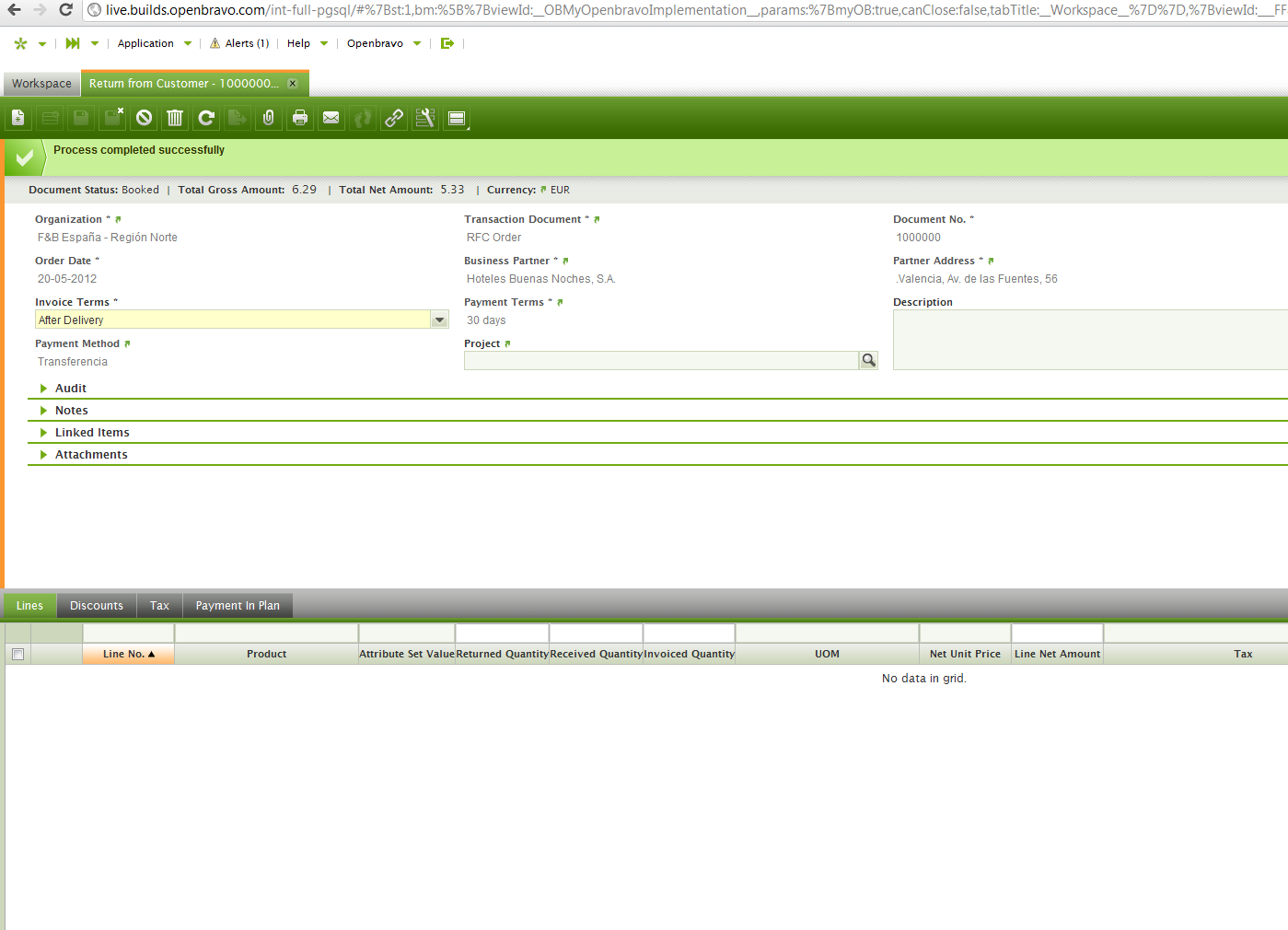Screen dimensions: 1288x930
Task: Sort grid by Product column header
Action: point(267,654)
